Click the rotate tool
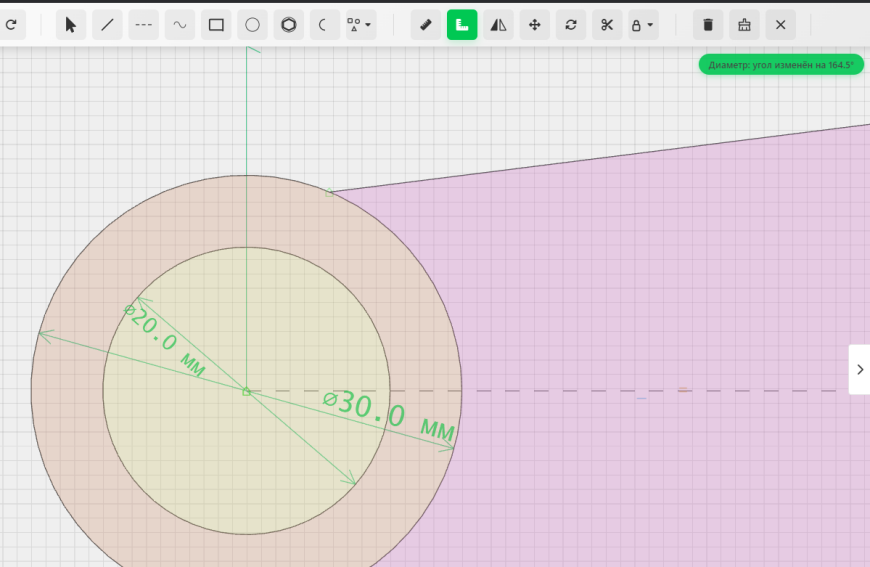The image size is (870, 567). click(571, 25)
